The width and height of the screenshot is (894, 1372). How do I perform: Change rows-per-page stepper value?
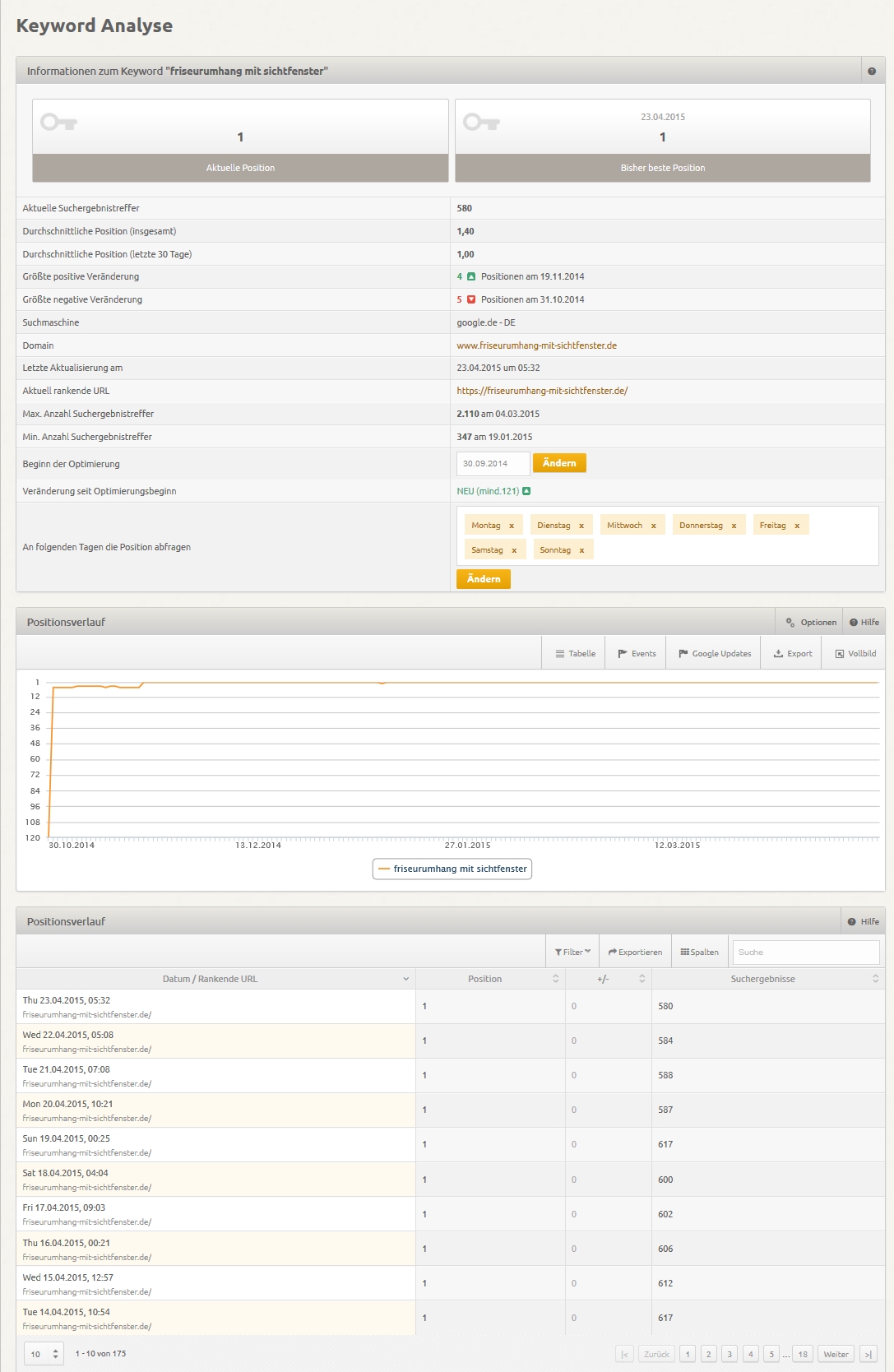coord(56,1354)
